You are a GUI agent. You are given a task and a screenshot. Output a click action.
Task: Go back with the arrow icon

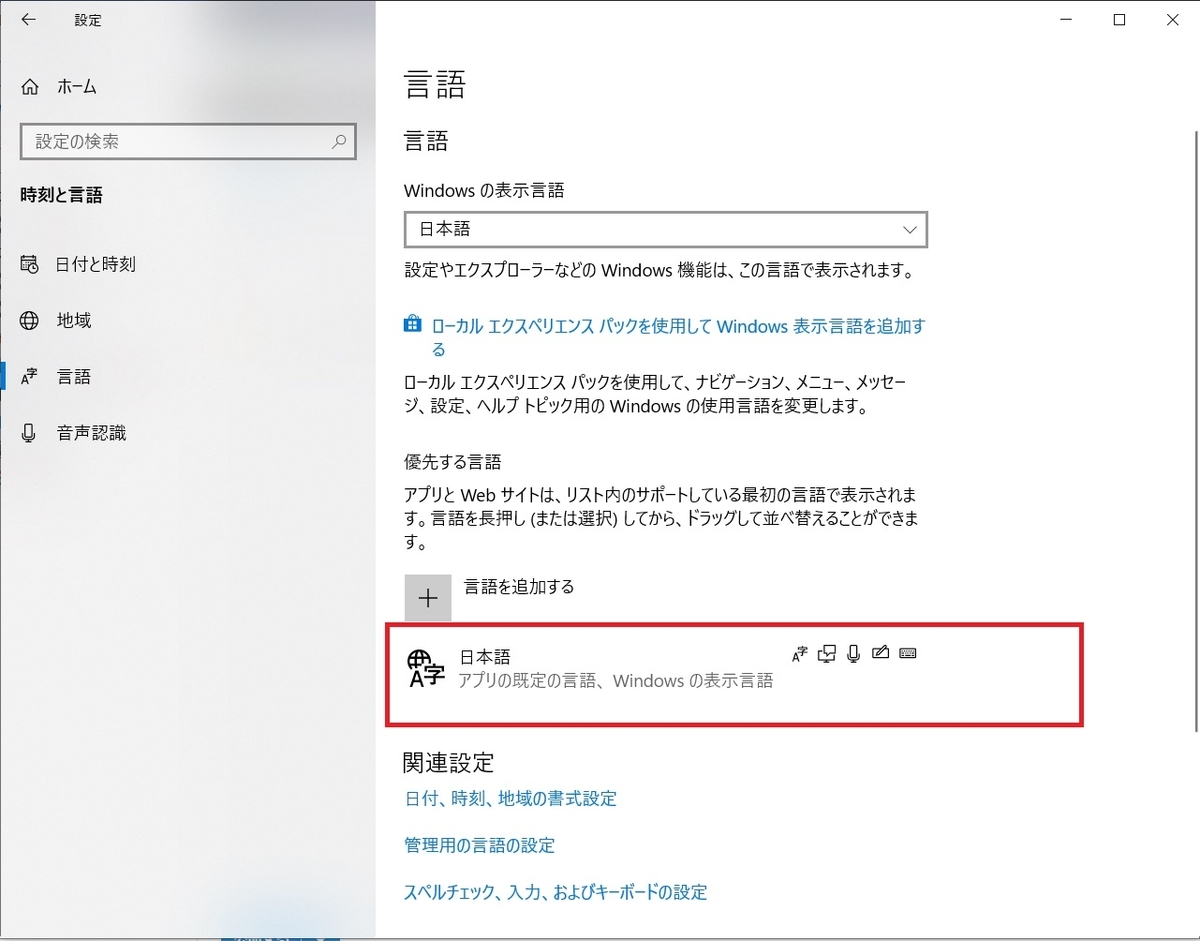(x=28, y=19)
